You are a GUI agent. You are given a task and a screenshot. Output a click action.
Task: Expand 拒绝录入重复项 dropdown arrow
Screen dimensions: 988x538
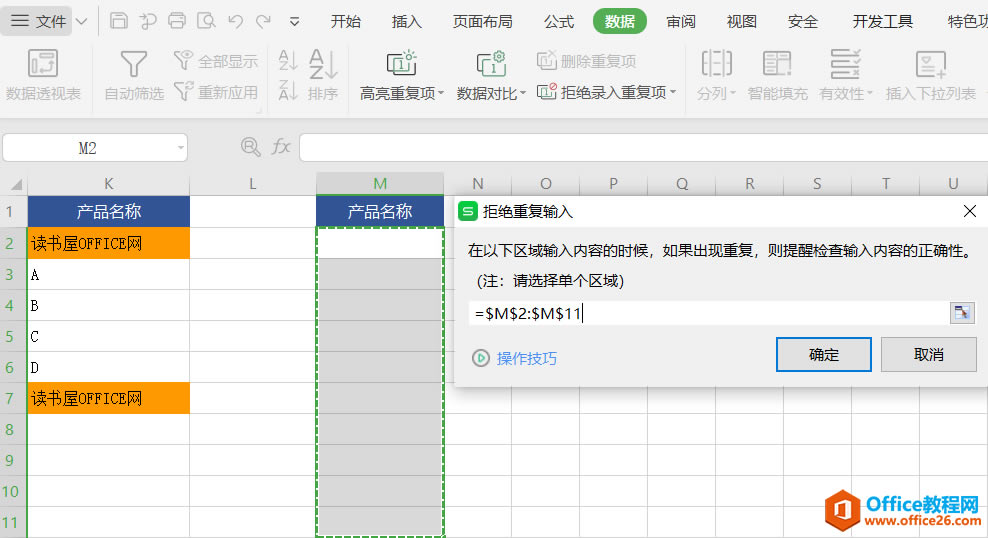pyautogui.click(x=673, y=92)
